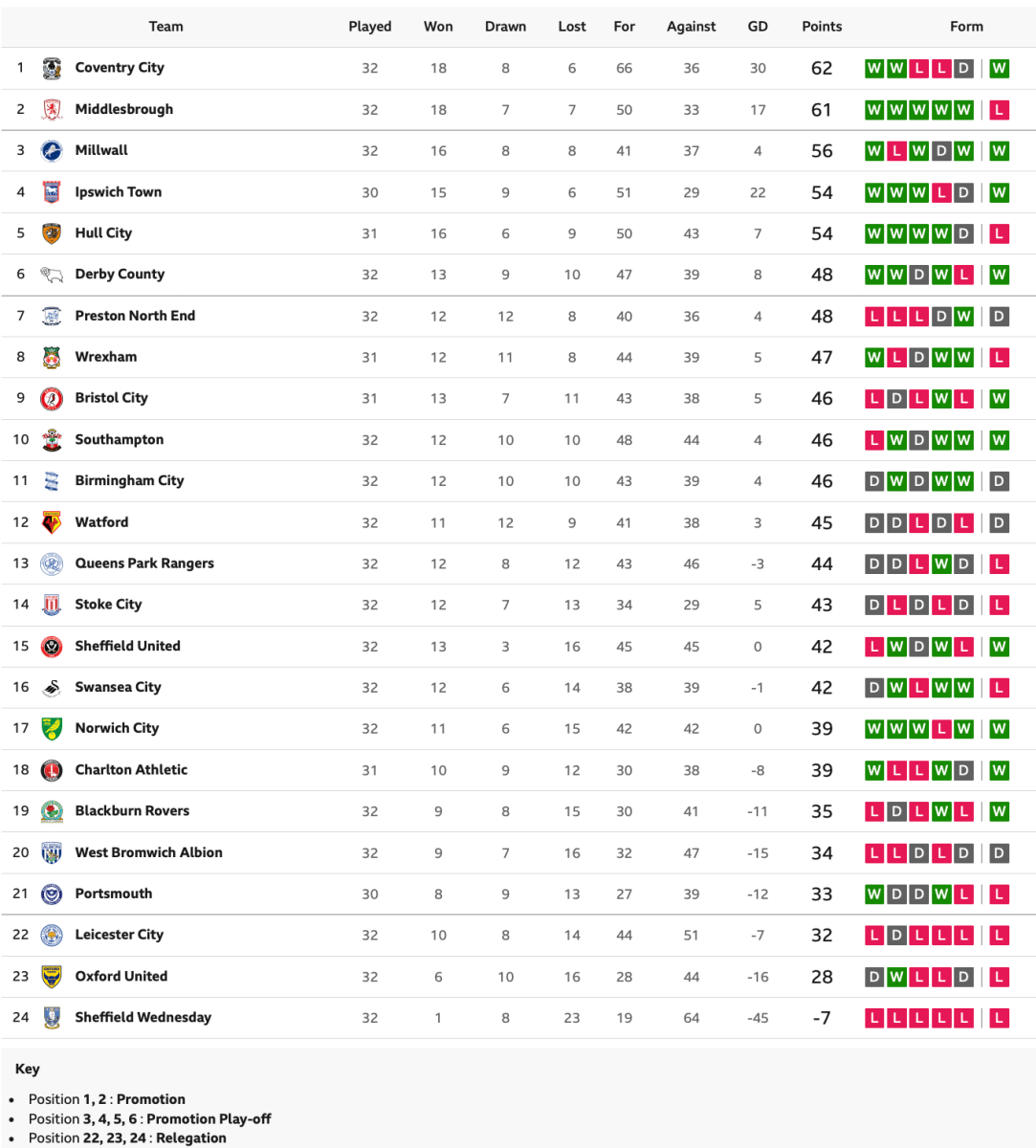Image resolution: width=1036 pixels, height=1148 pixels.
Task: Open the Queens Park Rangers team link
Action: click(144, 563)
